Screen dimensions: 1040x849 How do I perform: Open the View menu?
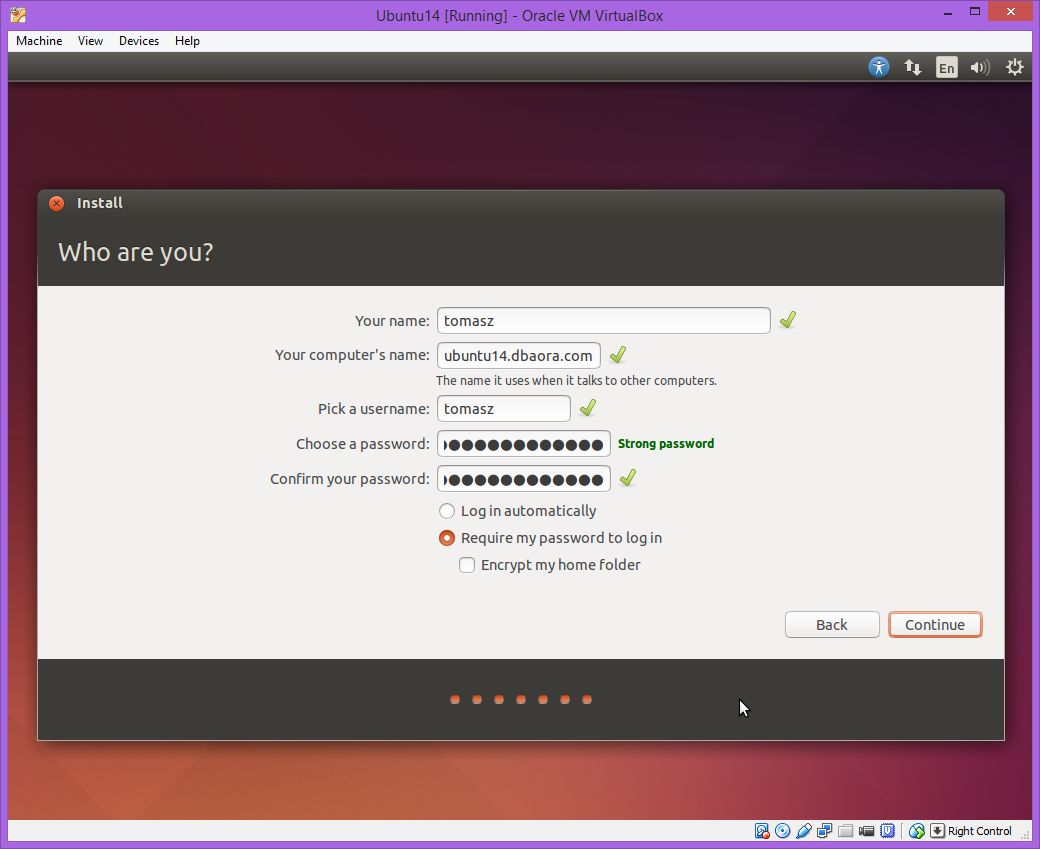tap(90, 40)
